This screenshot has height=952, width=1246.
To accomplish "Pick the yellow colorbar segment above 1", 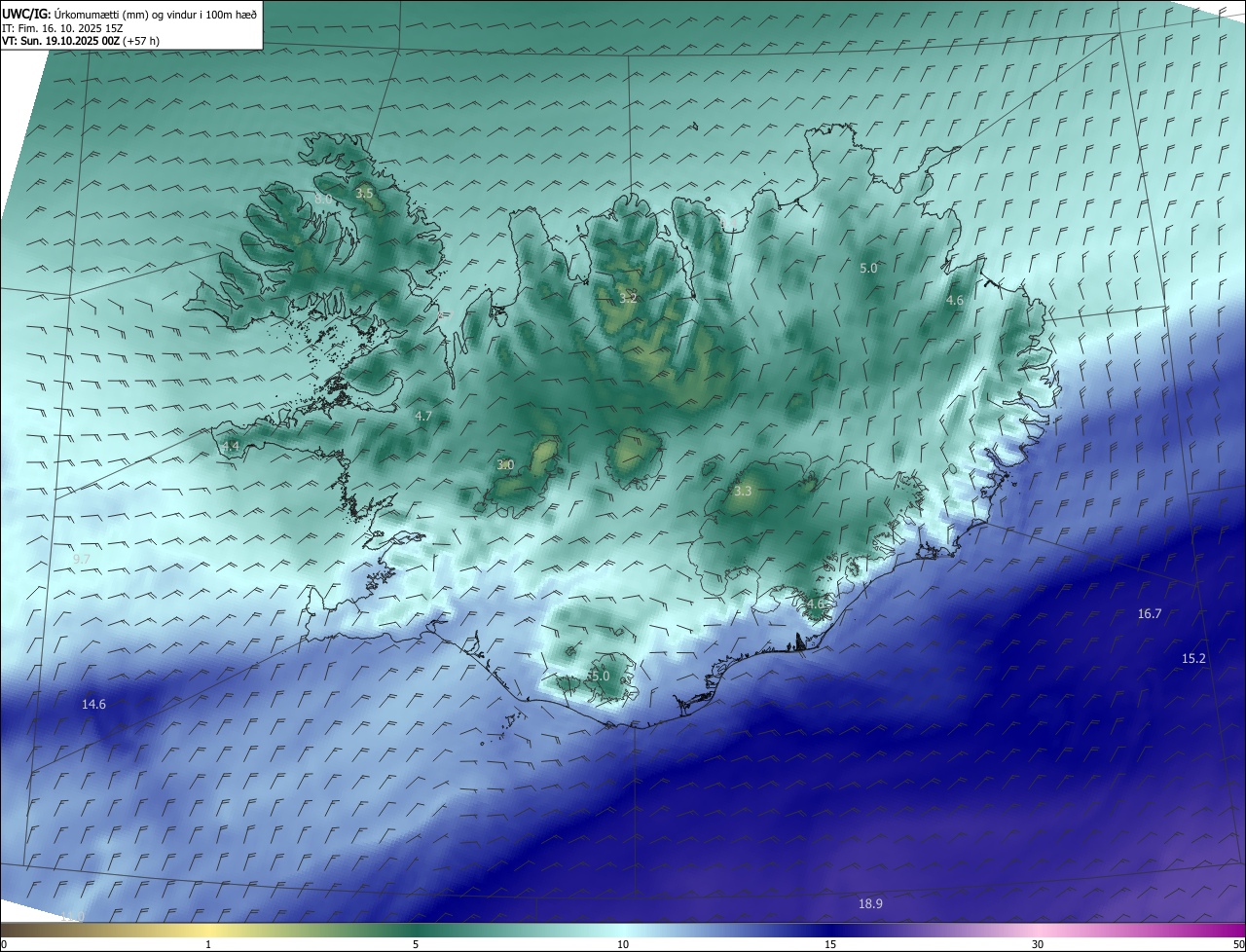I will pos(208,930).
